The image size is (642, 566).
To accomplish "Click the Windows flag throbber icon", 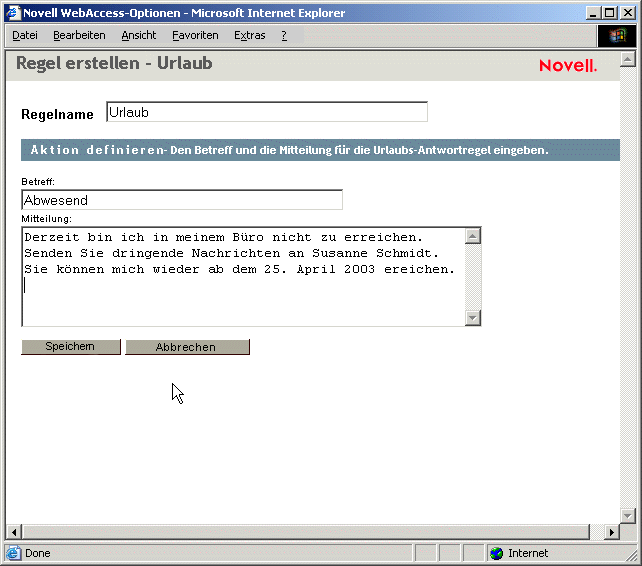I will point(617,36).
